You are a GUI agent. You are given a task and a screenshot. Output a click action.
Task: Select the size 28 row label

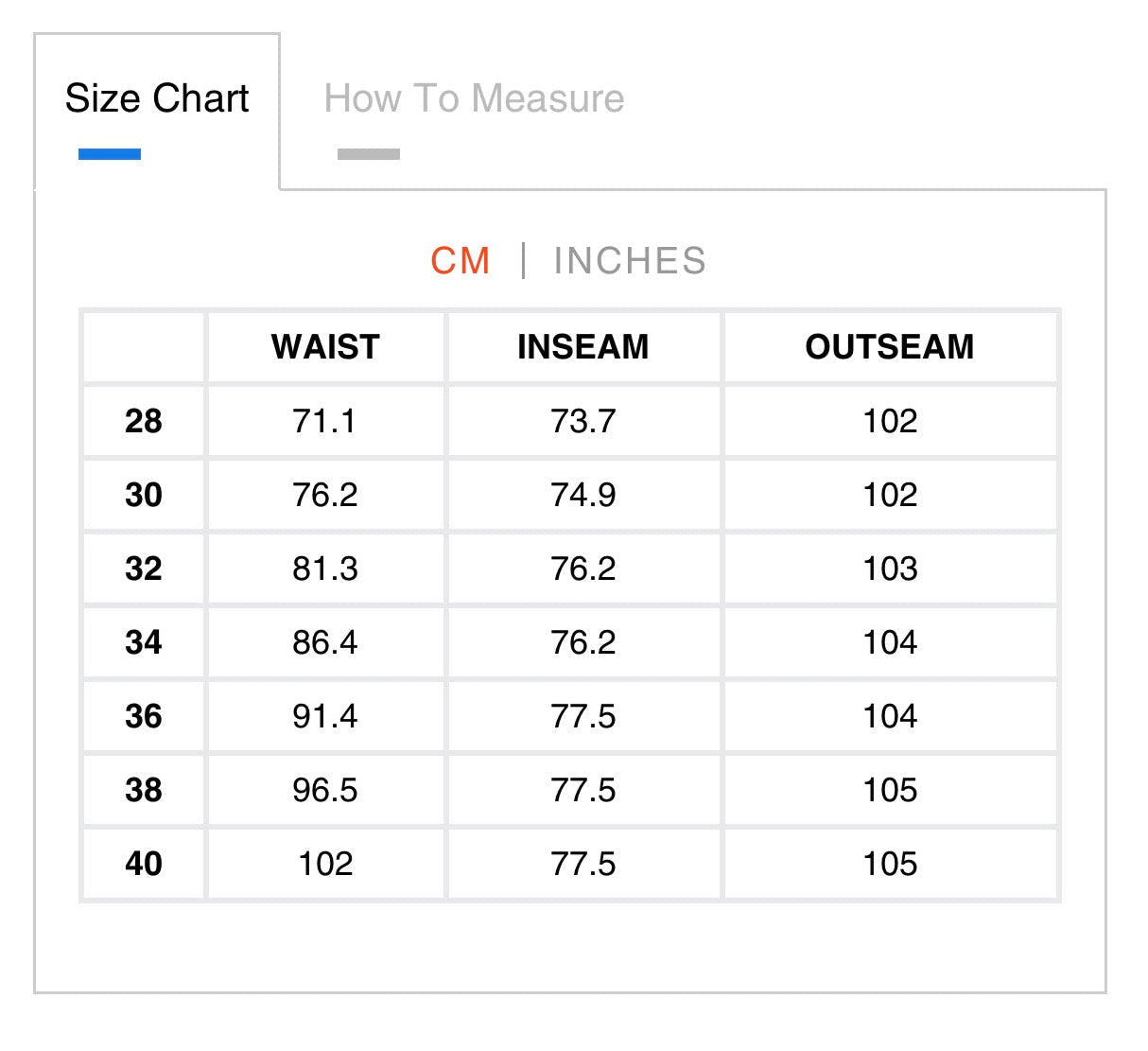144,421
